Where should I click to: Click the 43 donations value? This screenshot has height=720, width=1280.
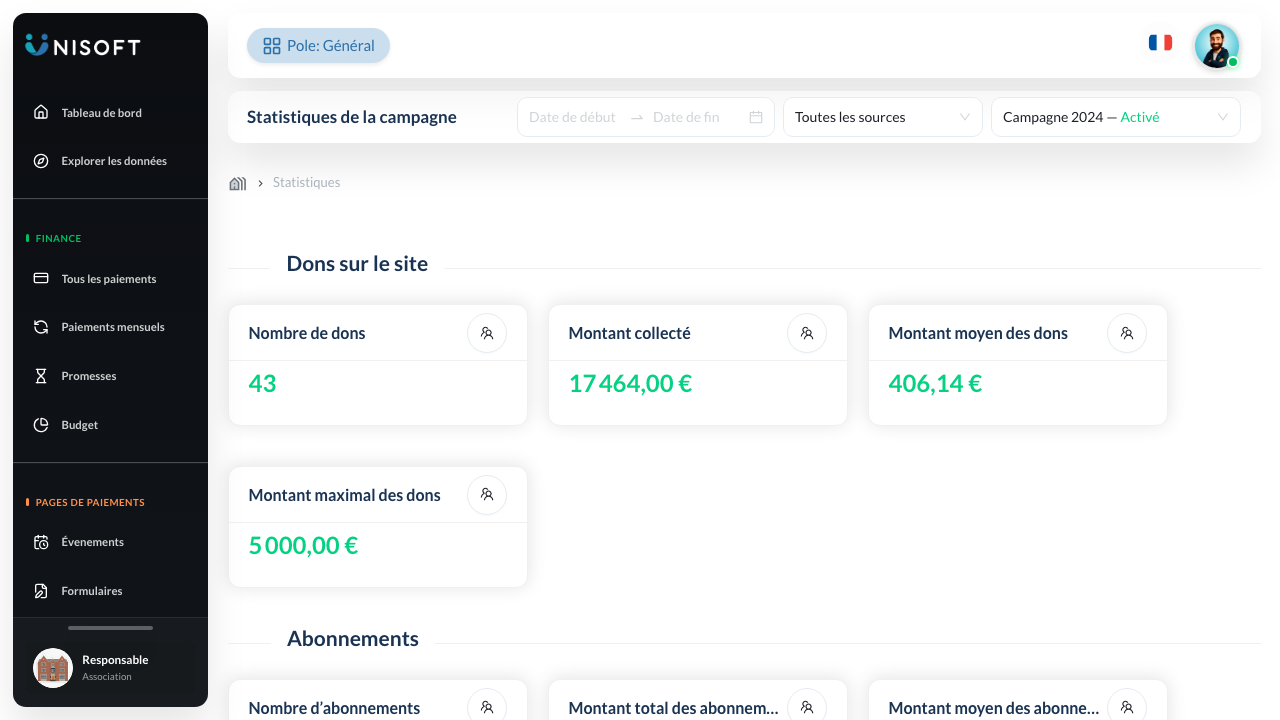262,384
